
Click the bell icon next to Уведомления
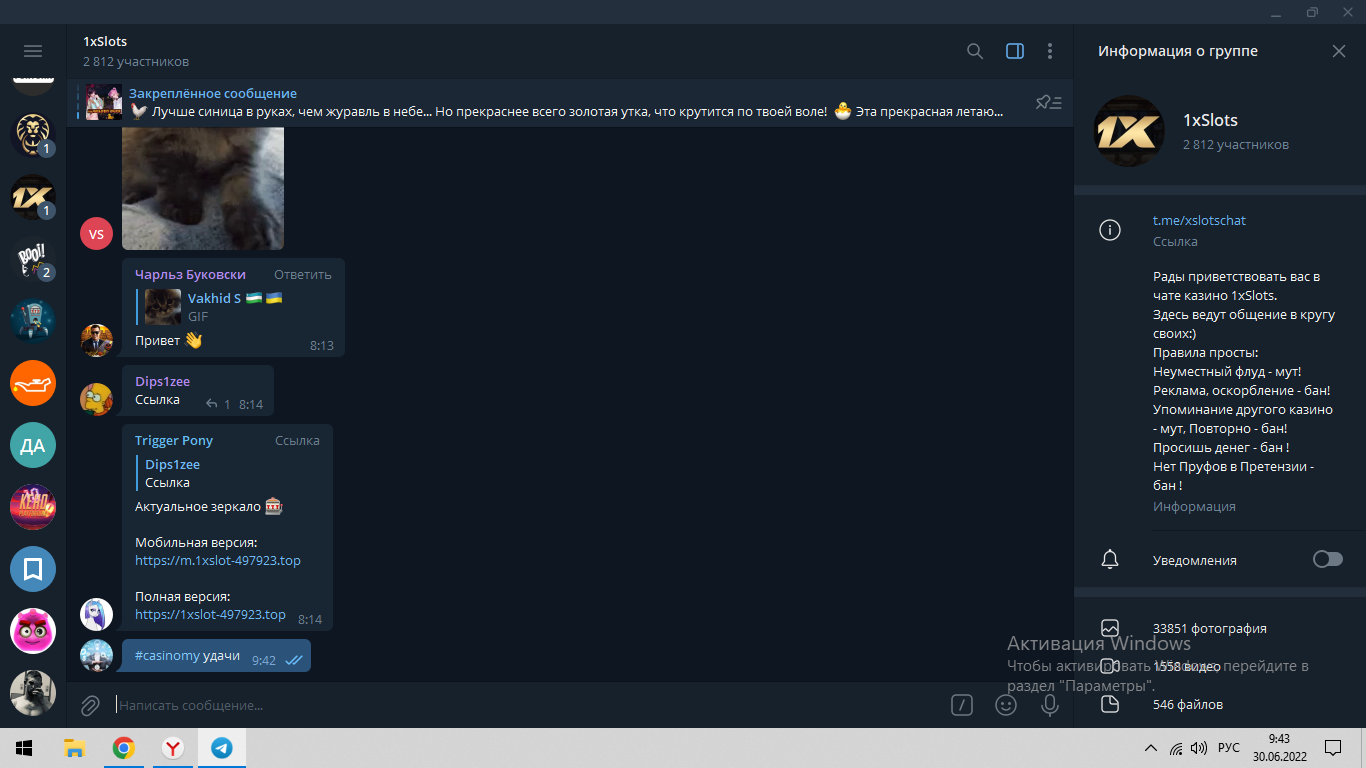1110,559
